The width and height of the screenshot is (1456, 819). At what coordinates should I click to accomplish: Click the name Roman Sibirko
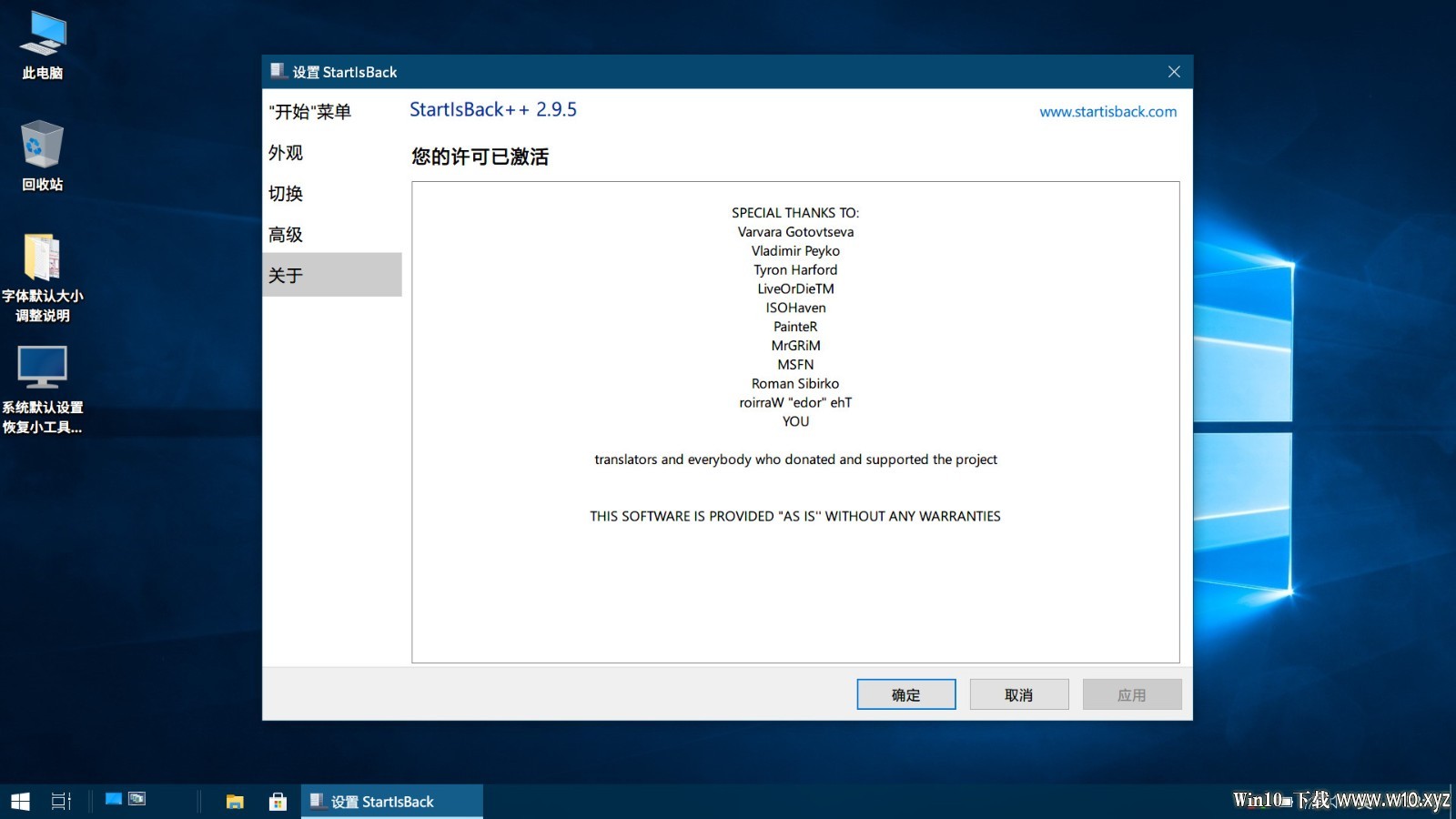point(795,384)
